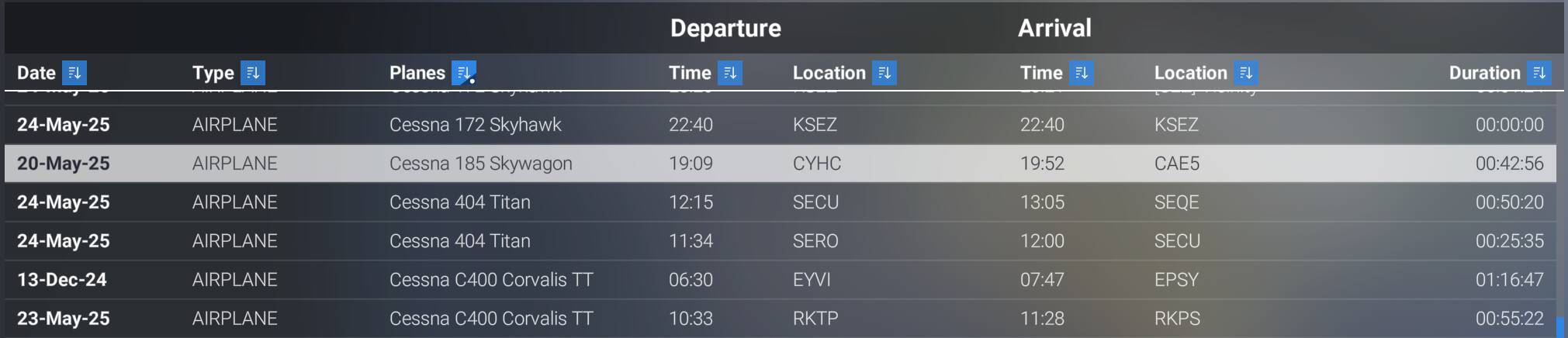Click the Duration column header label
Image resolution: width=1568 pixels, height=338 pixels.
pyautogui.click(x=1484, y=73)
